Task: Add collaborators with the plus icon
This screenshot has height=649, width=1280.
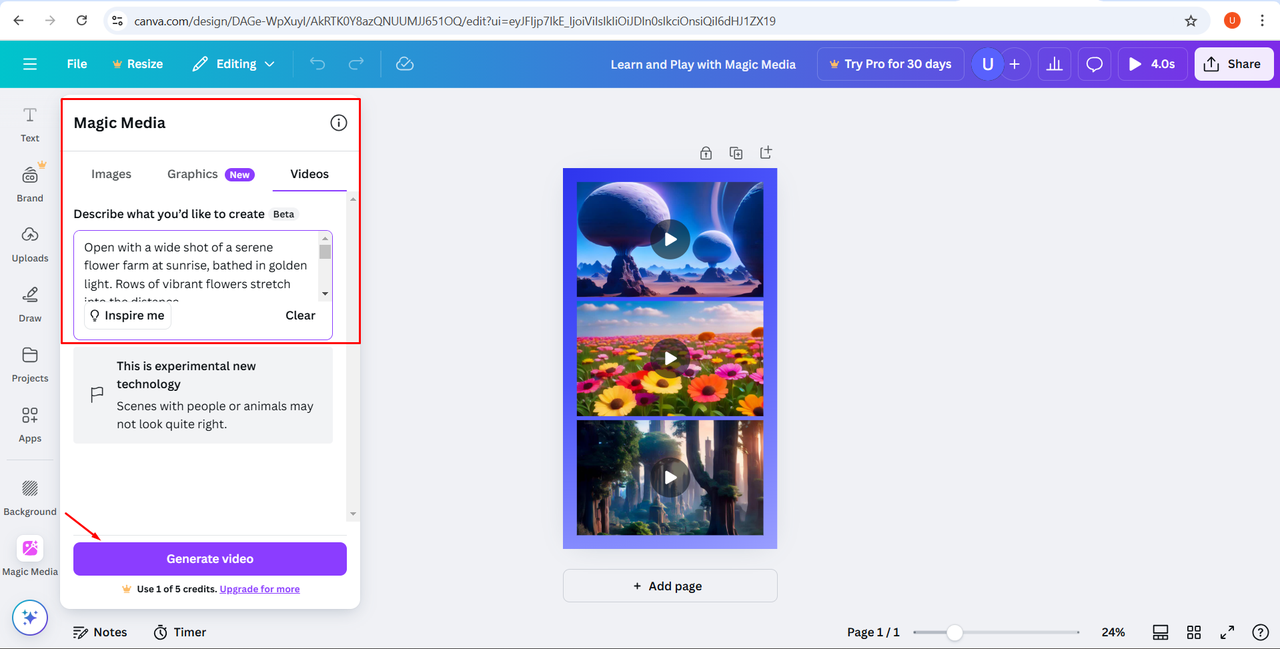Action: coord(1014,64)
